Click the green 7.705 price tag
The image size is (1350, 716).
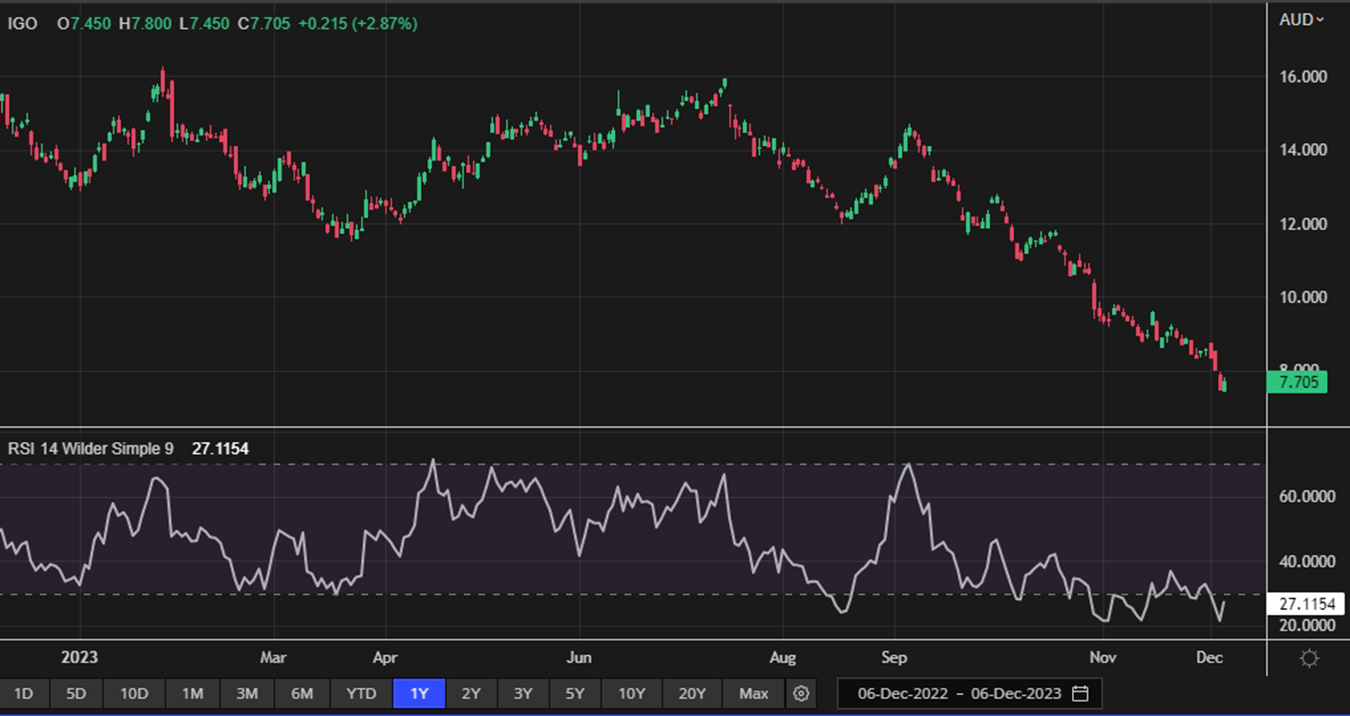tap(1297, 381)
